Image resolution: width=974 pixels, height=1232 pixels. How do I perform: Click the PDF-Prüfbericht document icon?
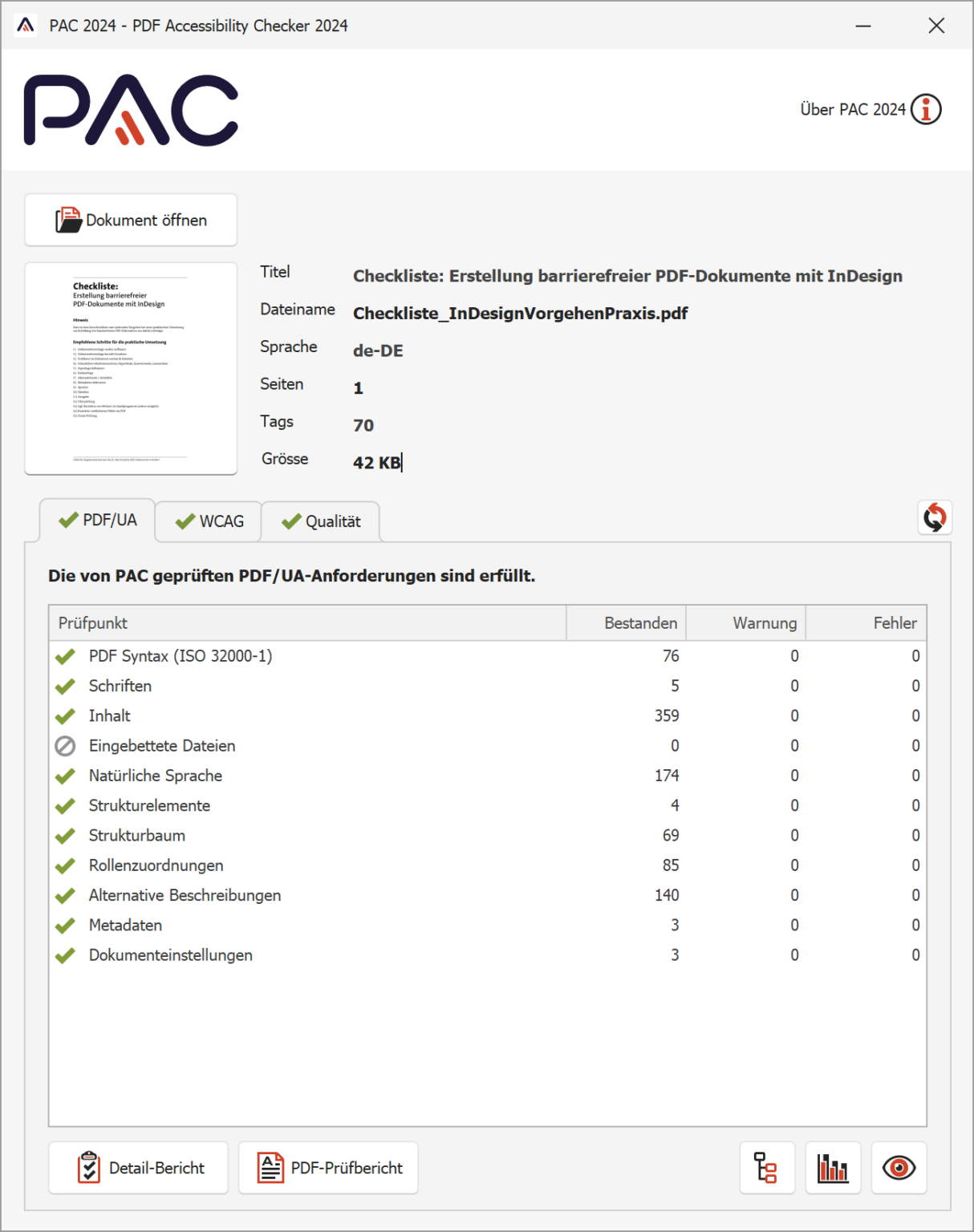[270, 1168]
